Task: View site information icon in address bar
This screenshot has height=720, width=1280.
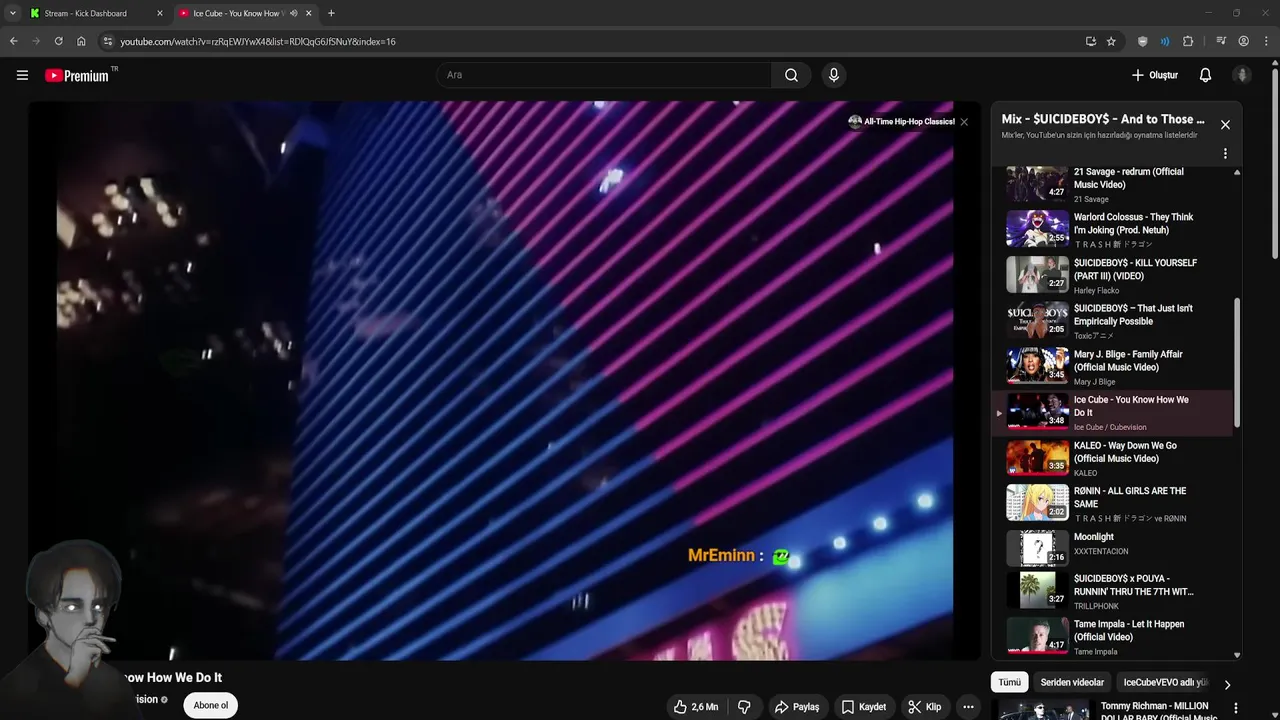Action: [108, 41]
